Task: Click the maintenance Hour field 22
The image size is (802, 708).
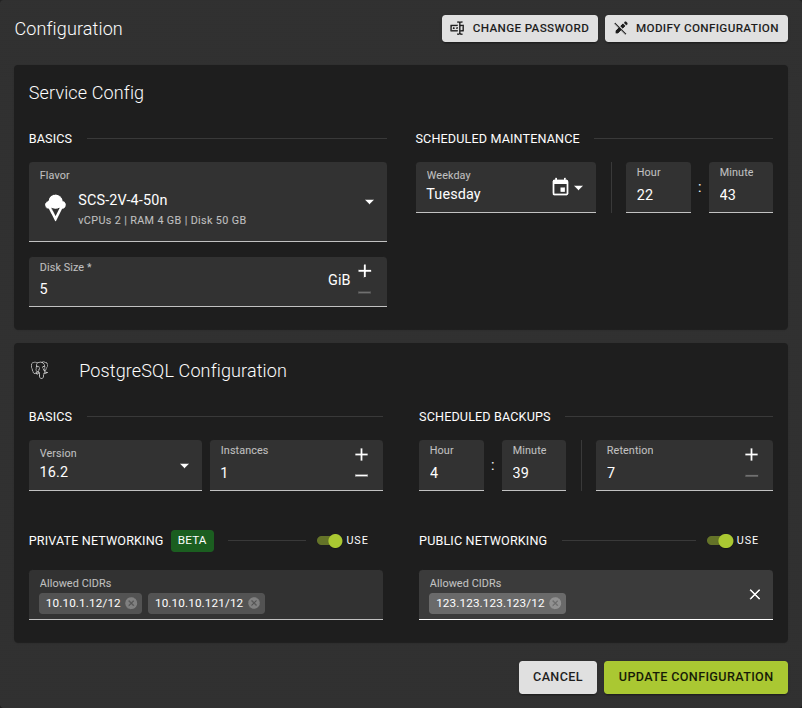Action: pos(658,187)
